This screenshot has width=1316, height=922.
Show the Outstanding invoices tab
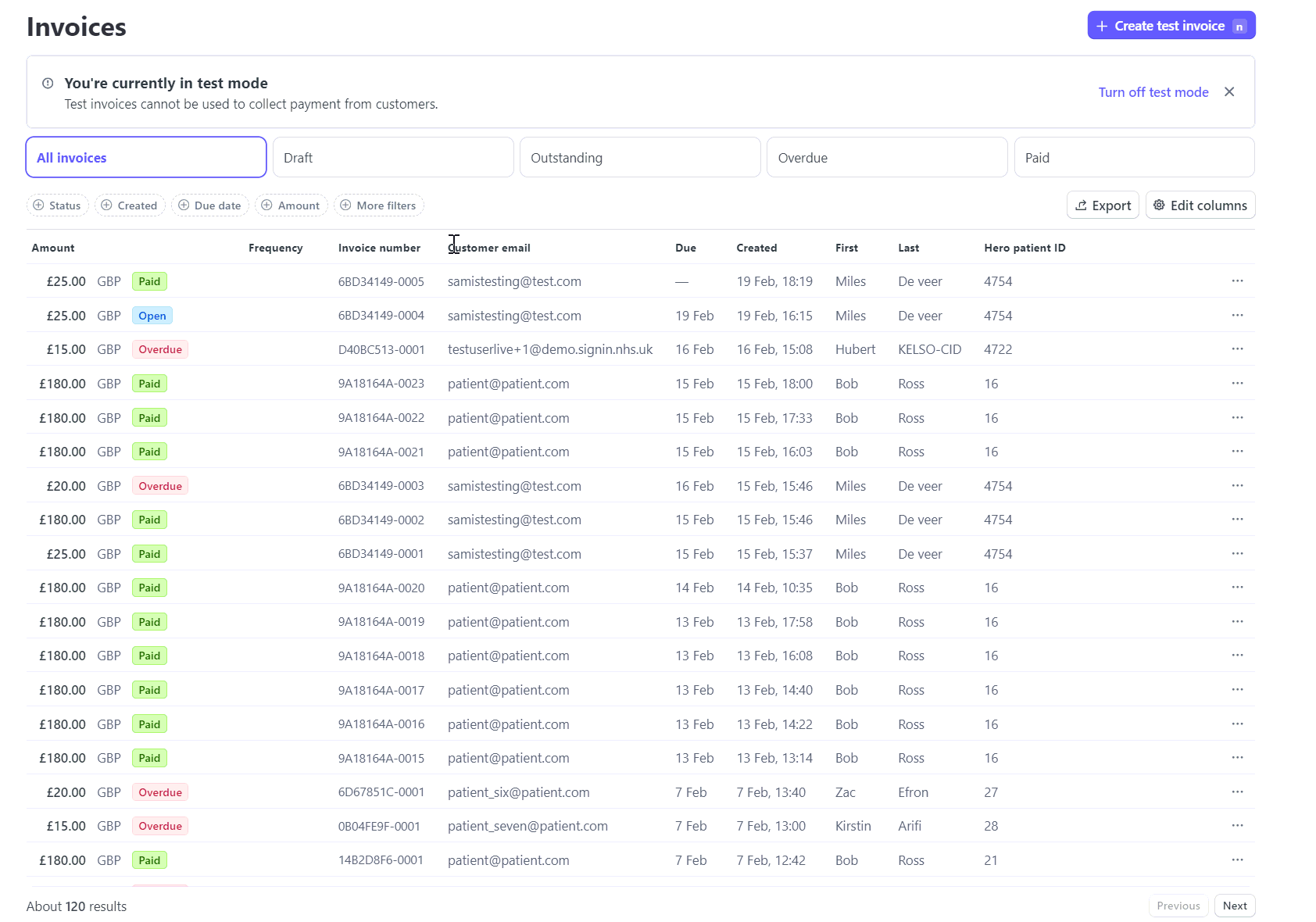[639, 158]
